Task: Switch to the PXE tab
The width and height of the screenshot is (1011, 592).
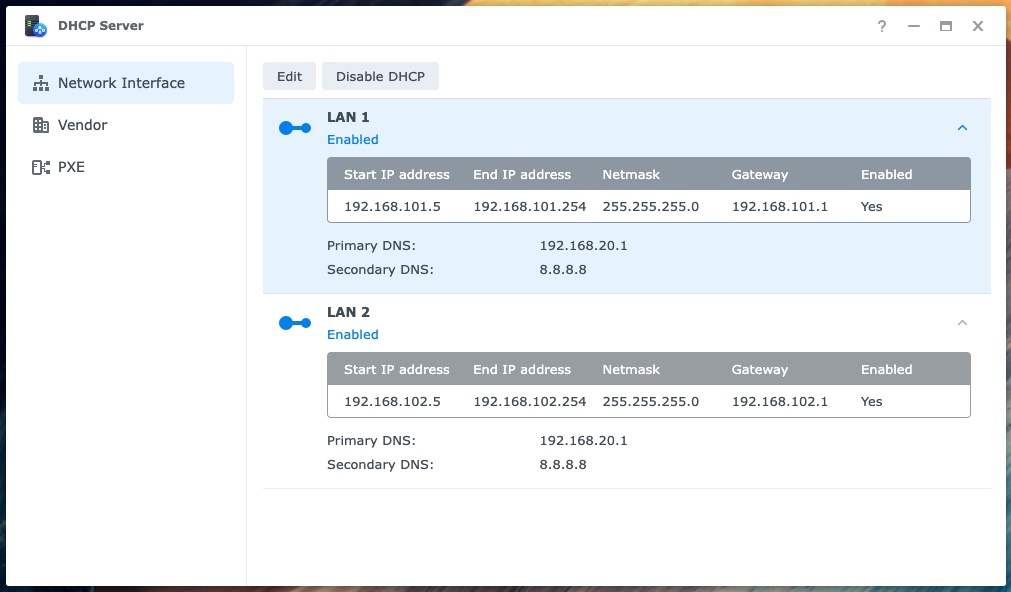Action: [x=70, y=167]
